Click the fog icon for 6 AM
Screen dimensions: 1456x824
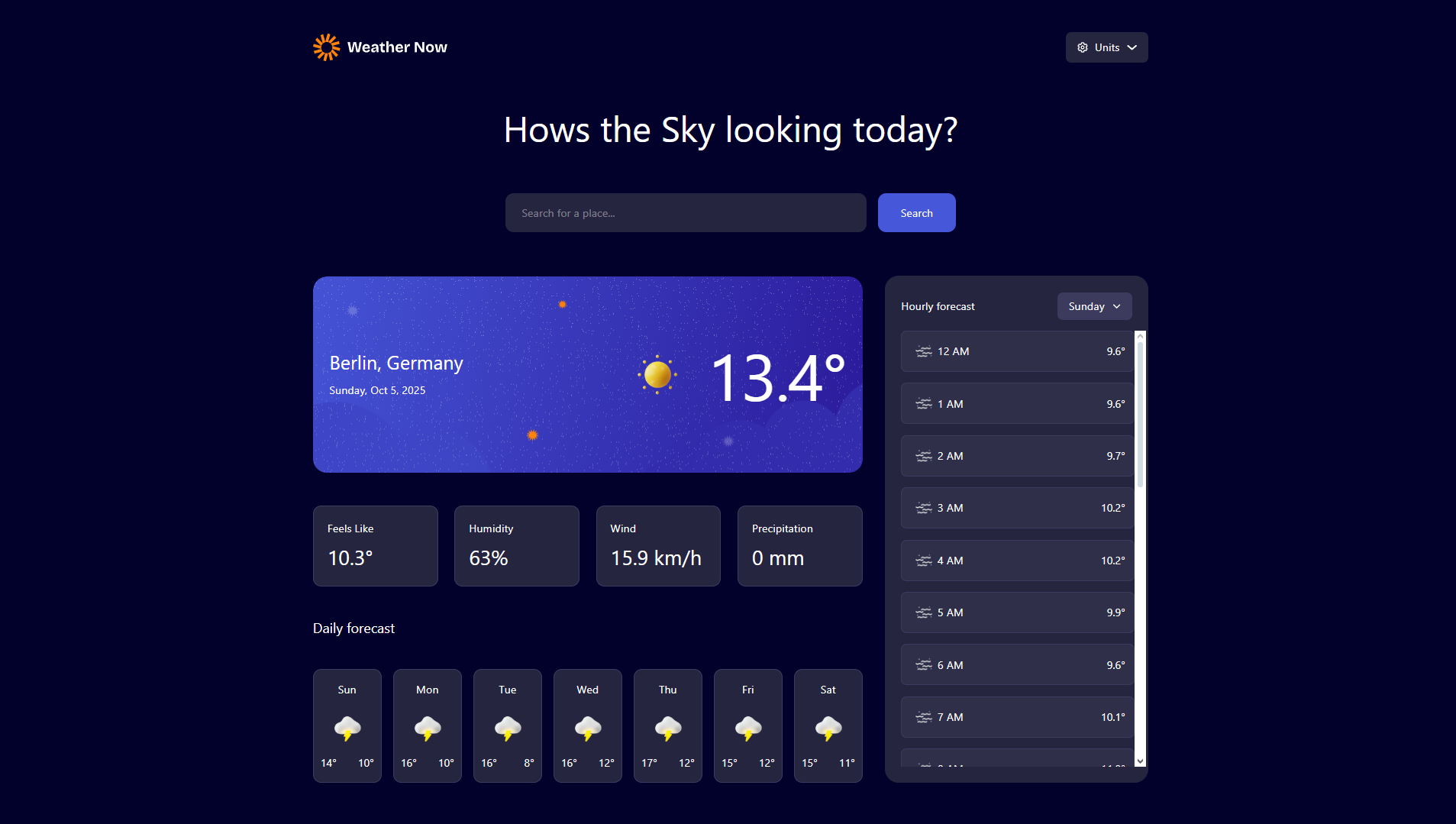(x=924, y=665)
